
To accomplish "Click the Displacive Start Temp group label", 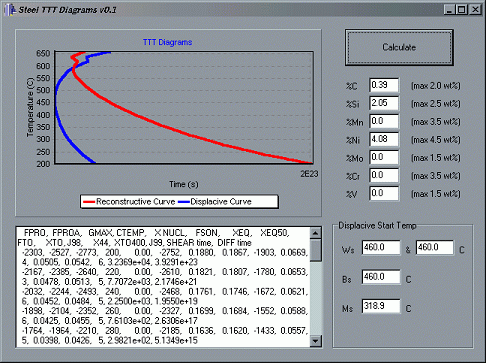I will click(x=377, y=226).
